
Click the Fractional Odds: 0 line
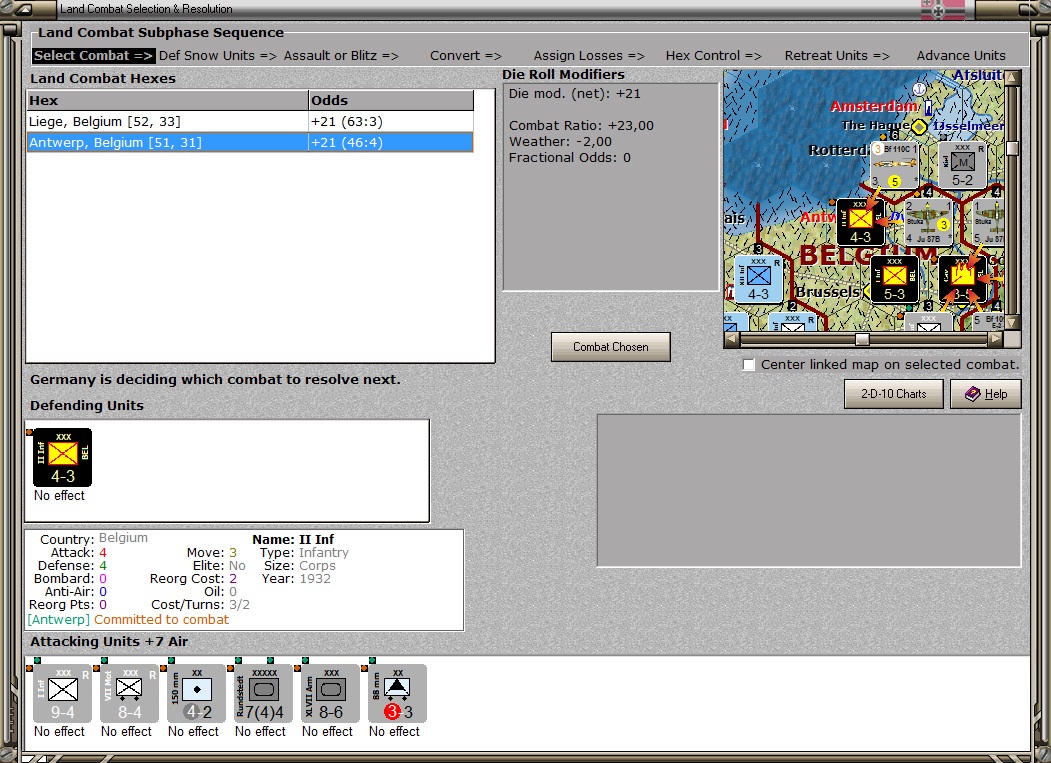pos(570,158)
